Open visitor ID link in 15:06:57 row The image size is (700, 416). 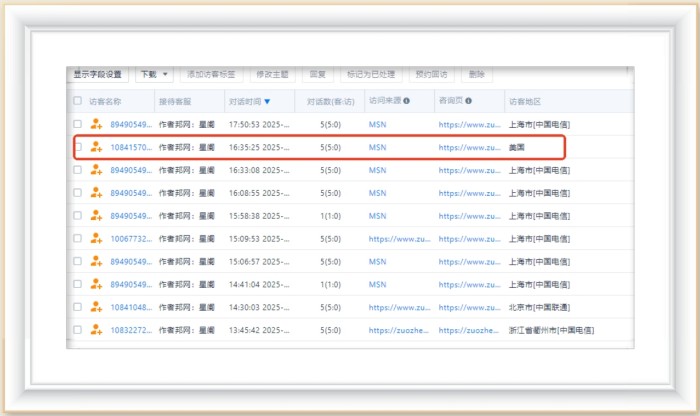pos(131,262)
